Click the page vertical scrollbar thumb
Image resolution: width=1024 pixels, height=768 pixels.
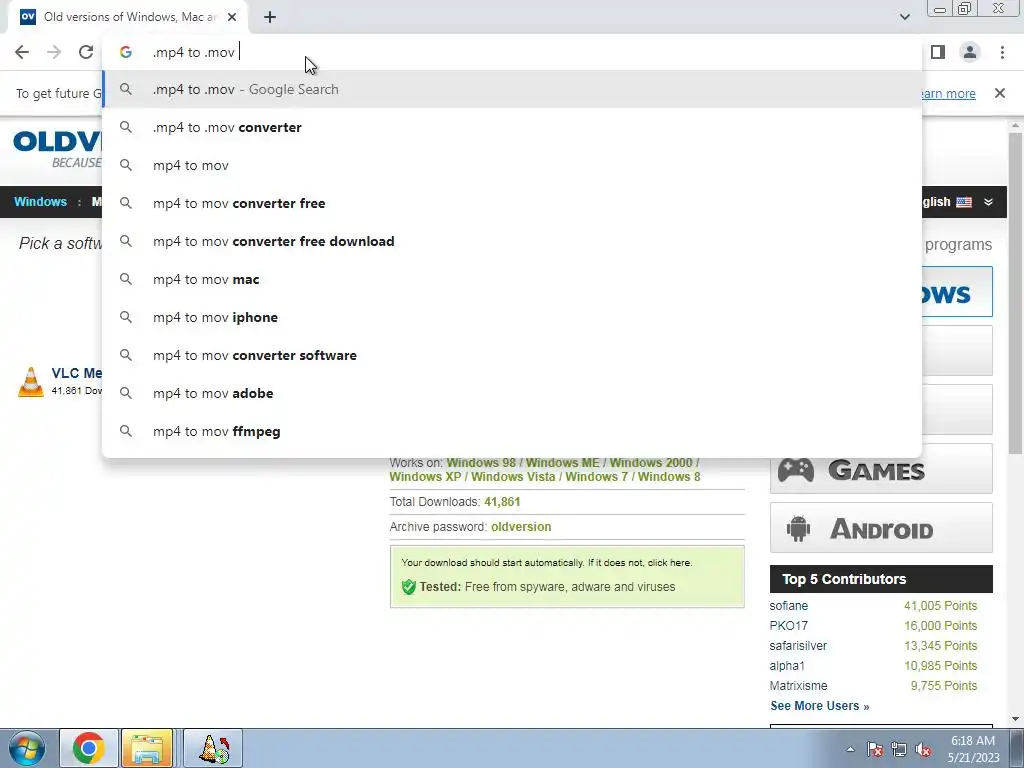[x=1015, y=293]
